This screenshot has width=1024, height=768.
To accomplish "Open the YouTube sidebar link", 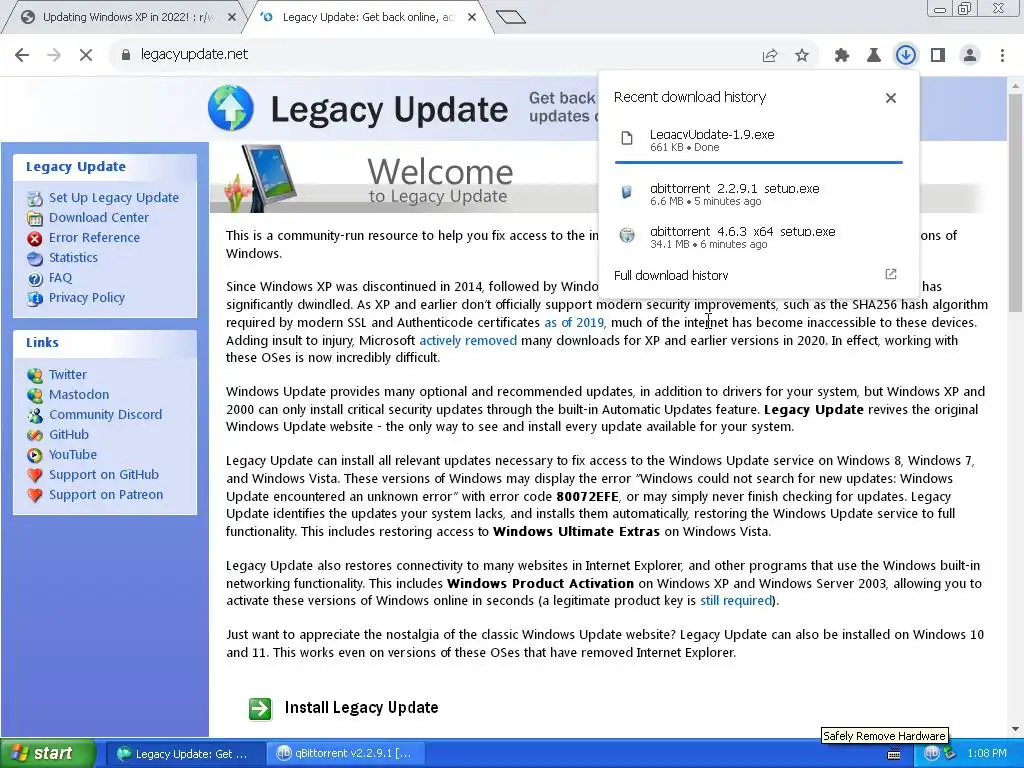I will click(72, 455).
